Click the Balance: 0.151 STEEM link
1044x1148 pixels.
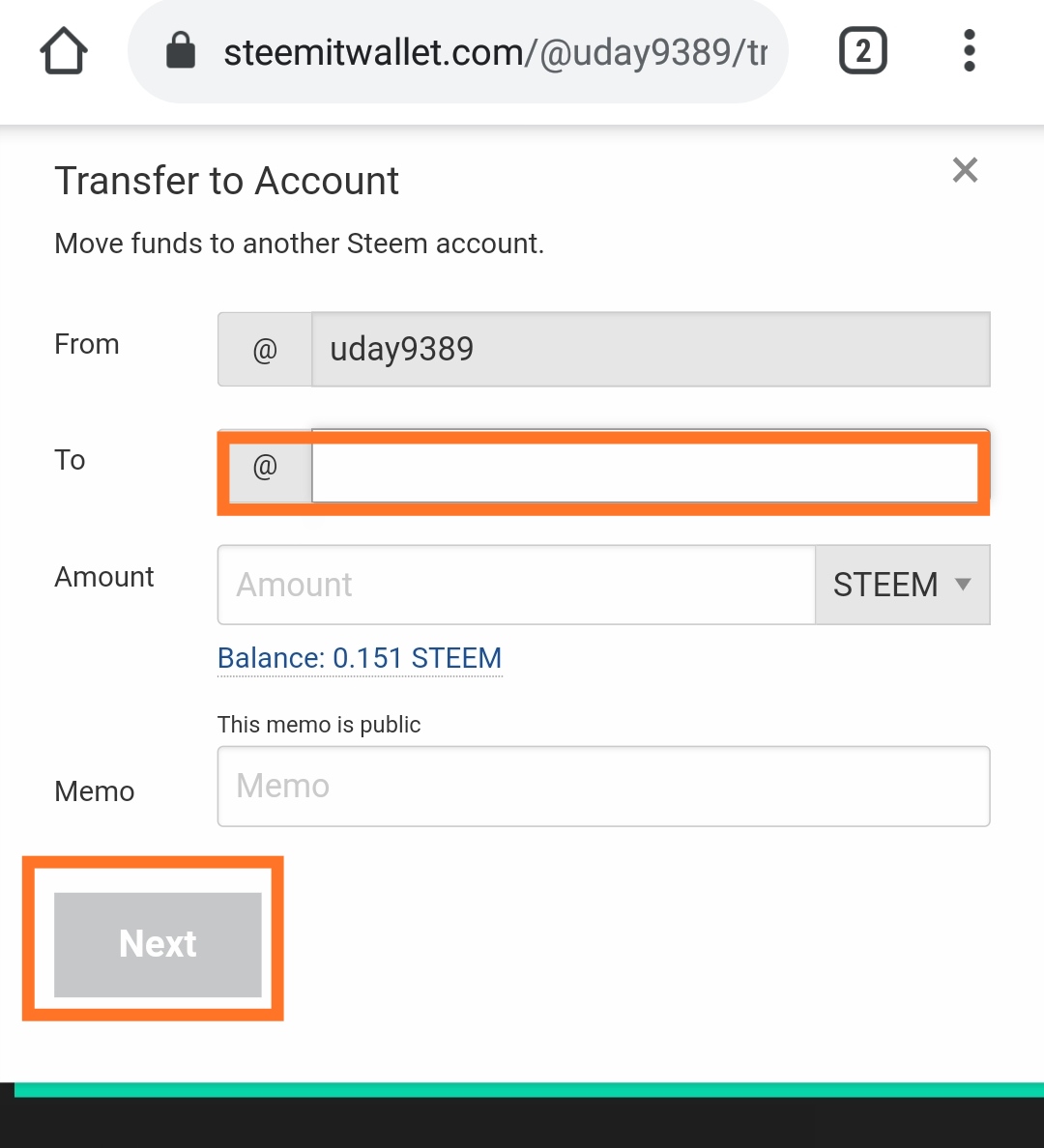(x=360, y=658)
